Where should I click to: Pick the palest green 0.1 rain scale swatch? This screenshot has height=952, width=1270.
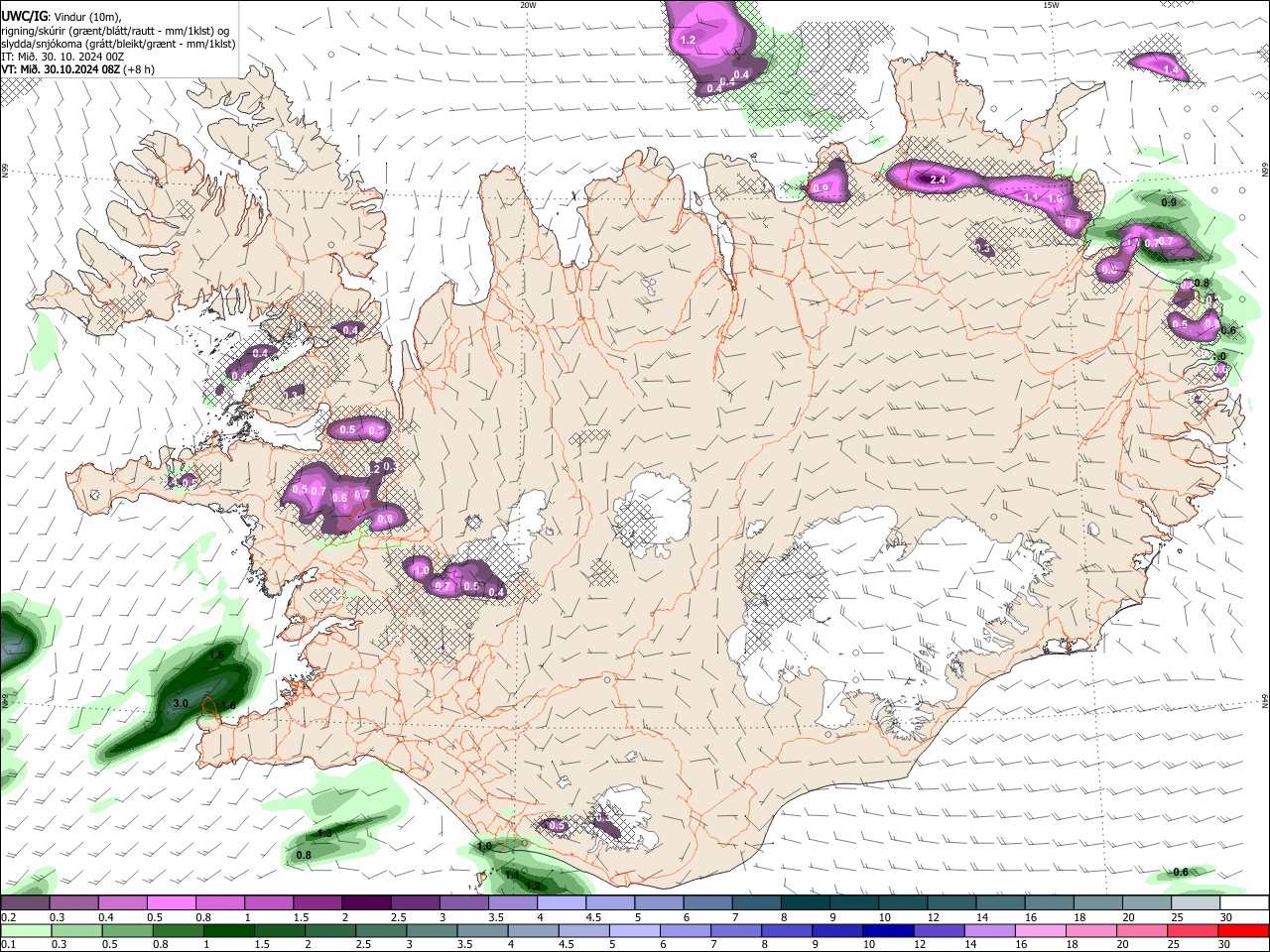pos(25,930)
